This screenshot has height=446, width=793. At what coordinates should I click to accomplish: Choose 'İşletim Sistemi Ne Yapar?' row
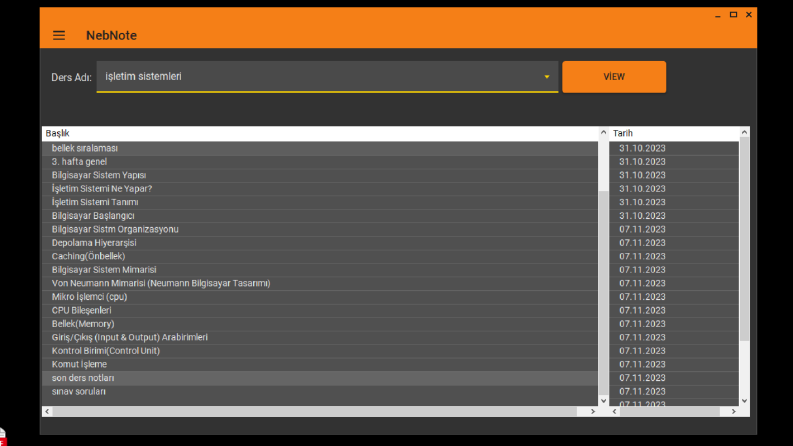tap(320, 189)
